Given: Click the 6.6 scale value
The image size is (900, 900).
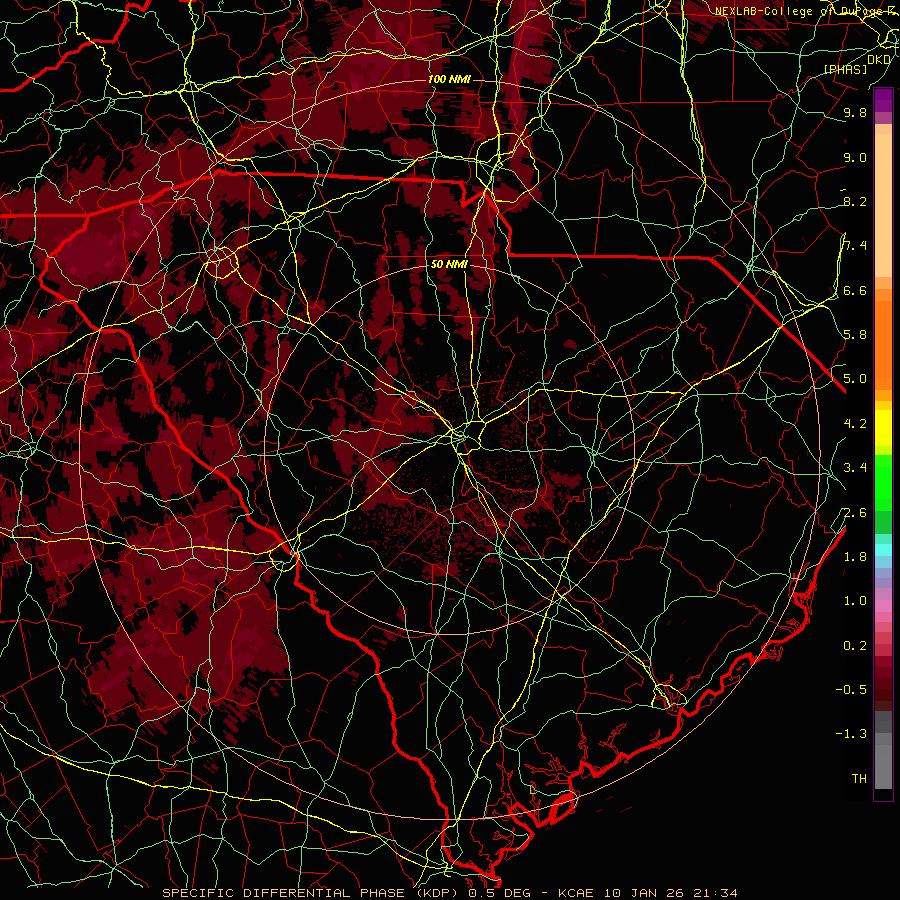Looking at the screenshot, I should coord(855,291).
